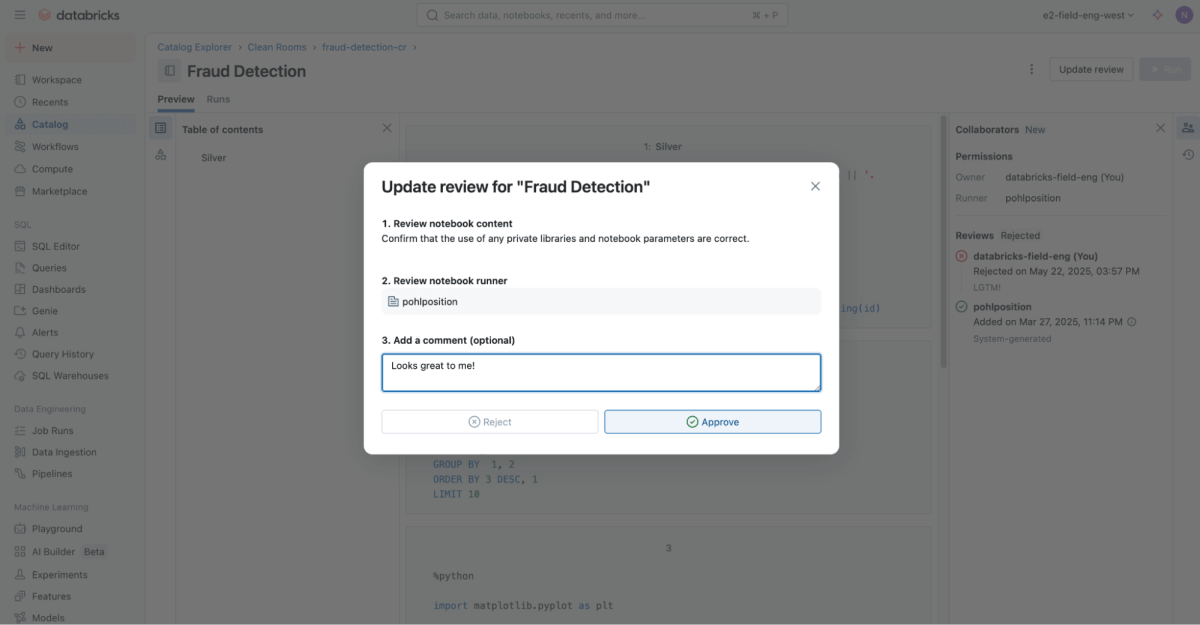This screenshot has width=1200, height=625.
Task: Open the e2-field-eng-west workspace dropdown
Action: point(1089,15)
